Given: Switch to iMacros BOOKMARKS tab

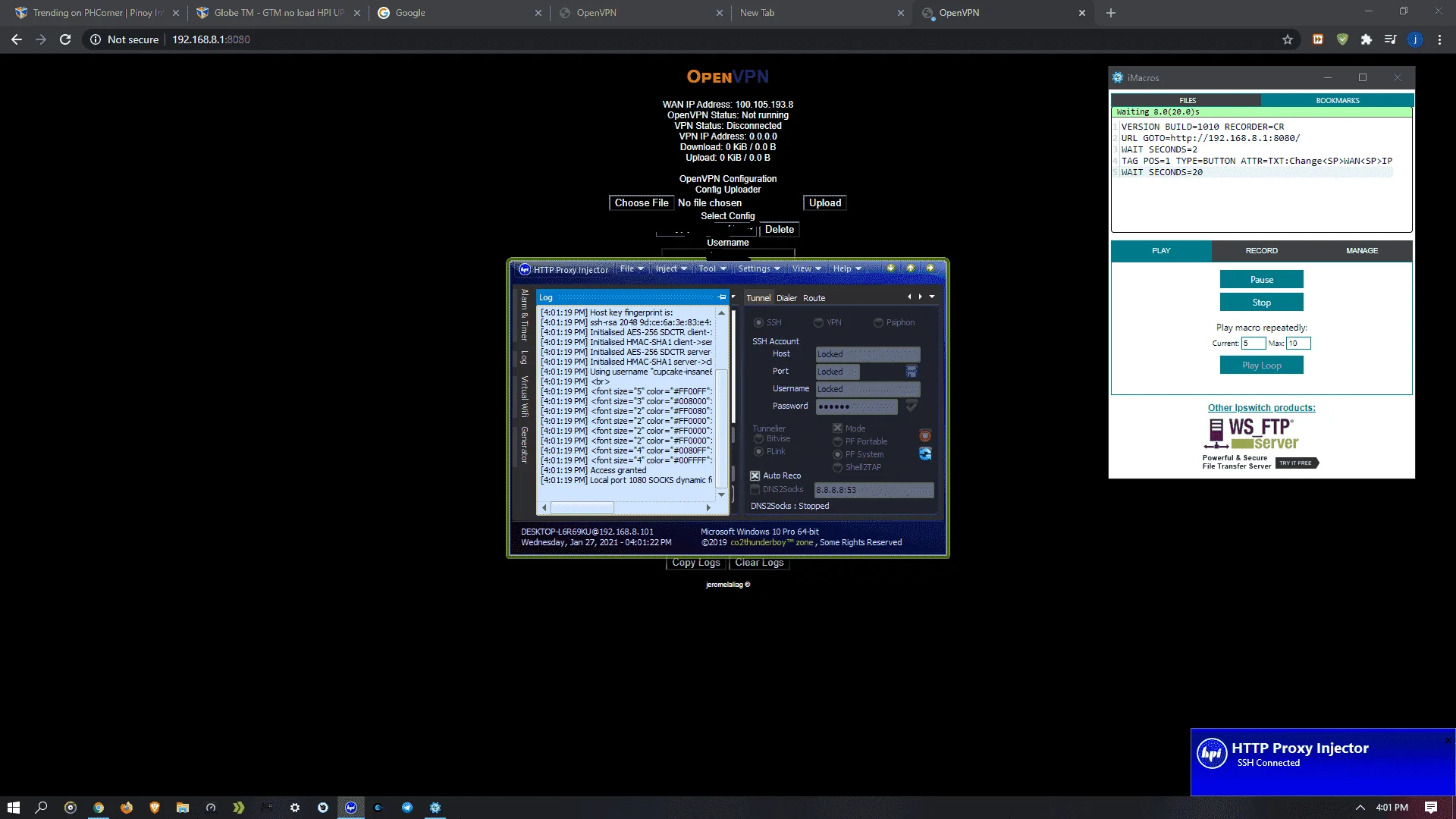Looking at the screenshot, I should pos(1338,100).
